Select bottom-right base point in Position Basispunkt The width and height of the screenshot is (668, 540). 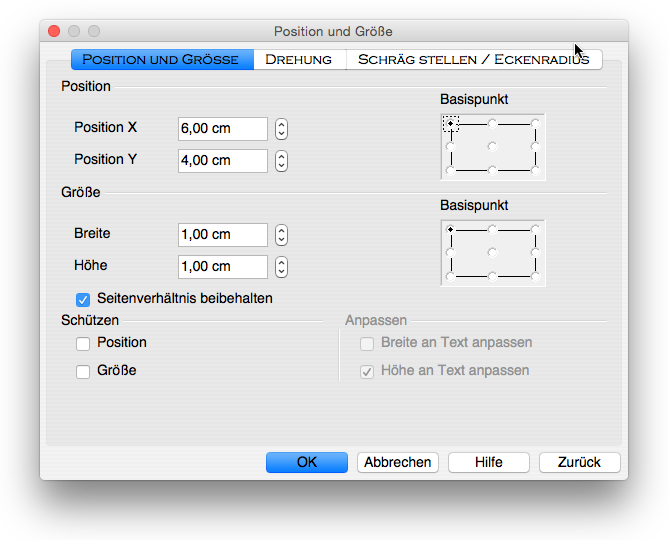click(x=535, y=170)
